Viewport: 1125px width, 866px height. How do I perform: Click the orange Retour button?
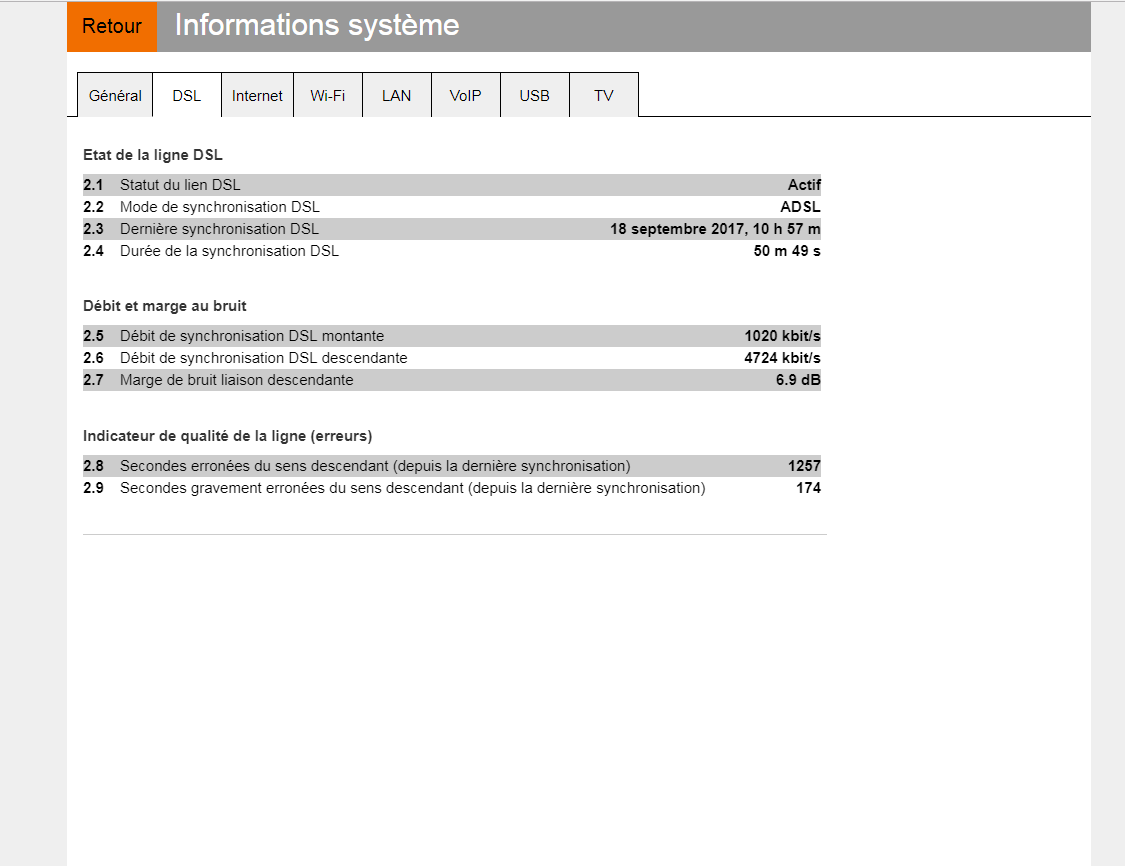pos(111,26)
